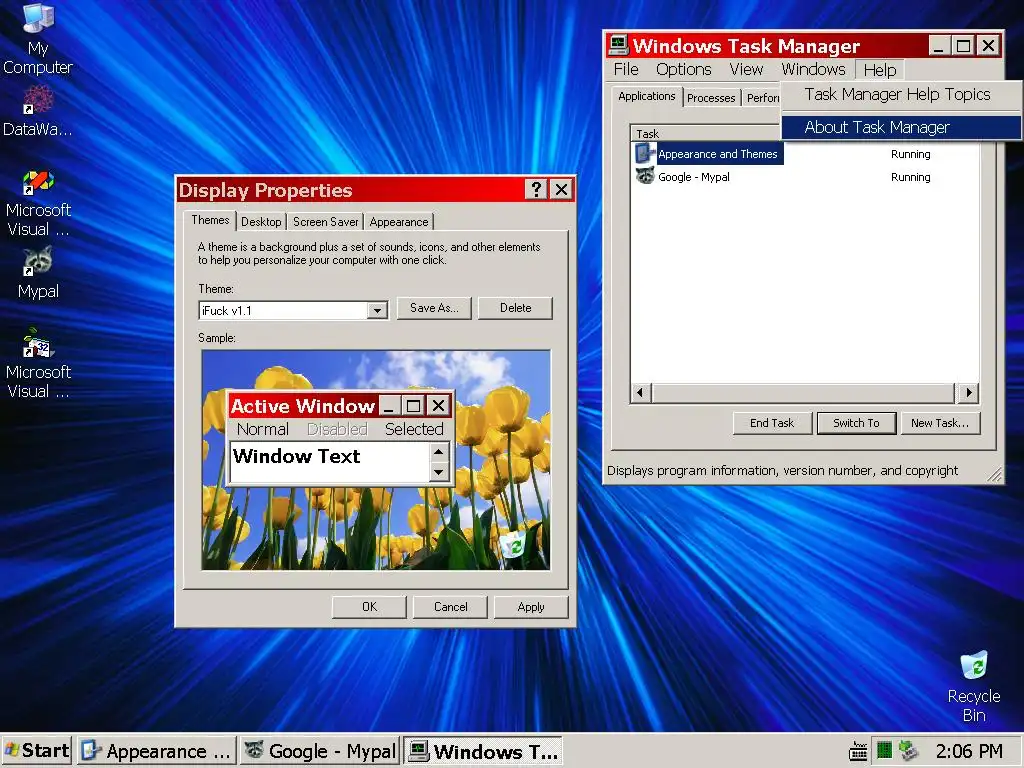
Task: Open the Windows menu in Task Manager
Action: tap(813, 69)
